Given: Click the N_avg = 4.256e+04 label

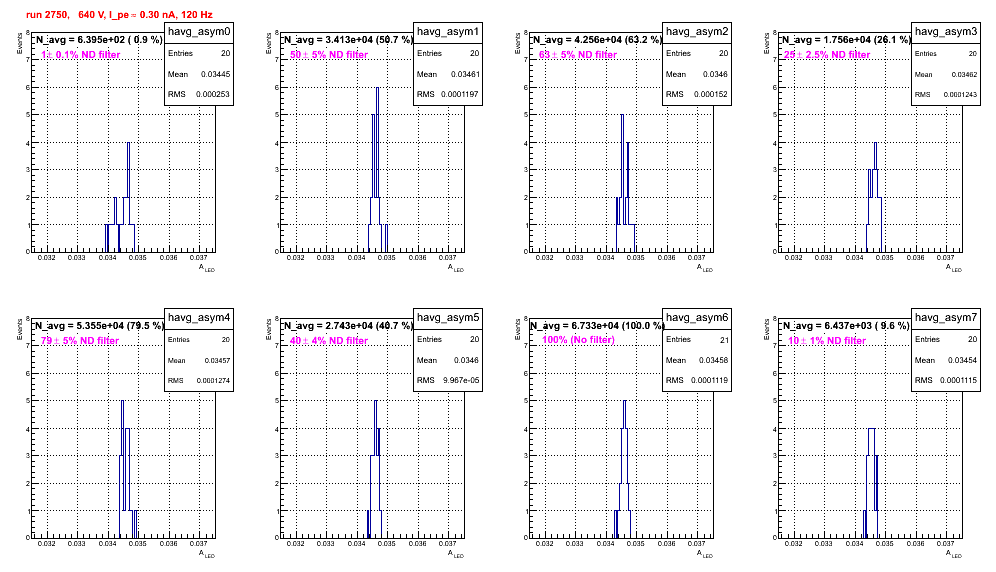Looking at the screenshot, I should click(597, 40).
